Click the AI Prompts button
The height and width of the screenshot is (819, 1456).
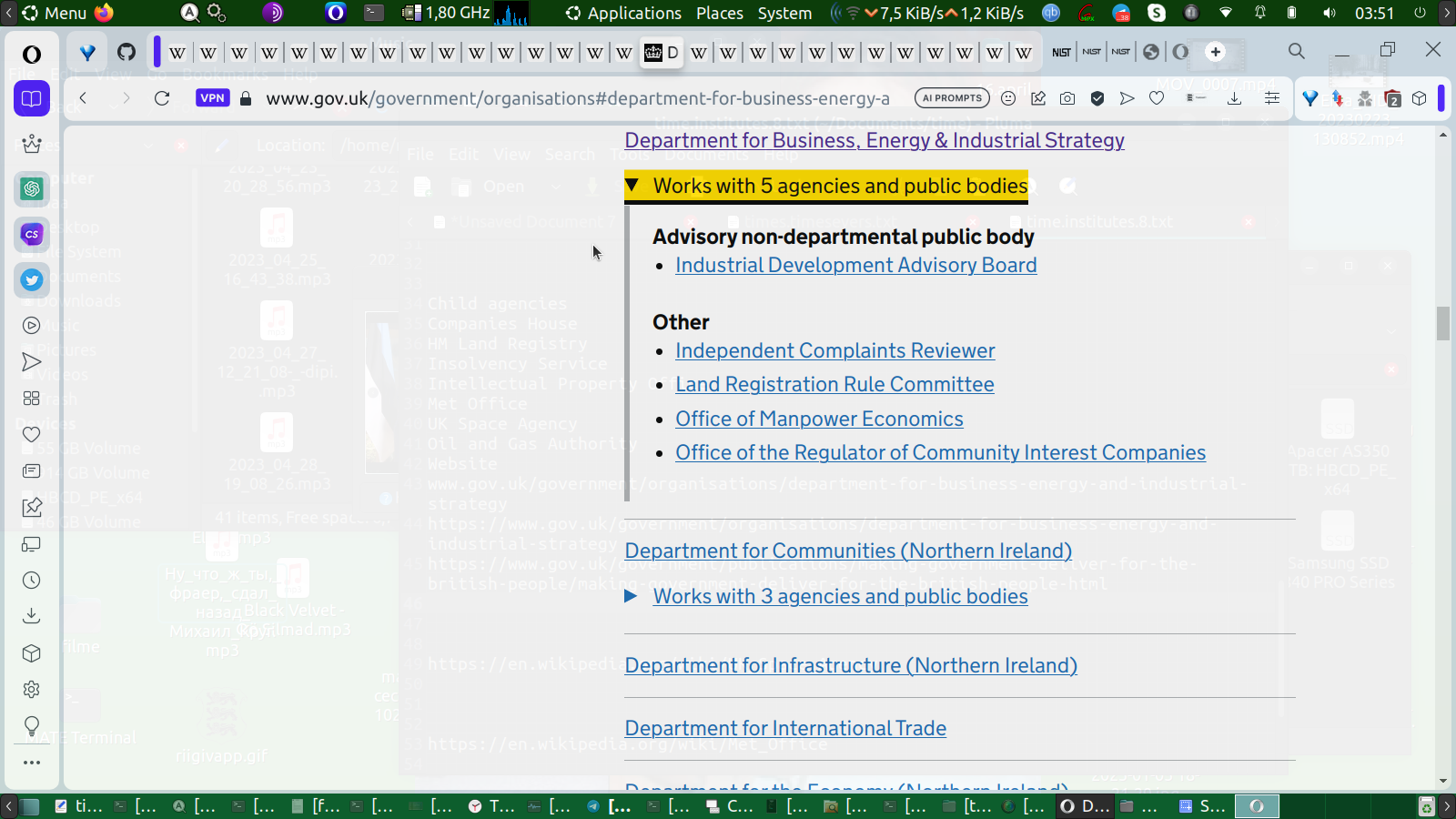(x=952, y=98)
